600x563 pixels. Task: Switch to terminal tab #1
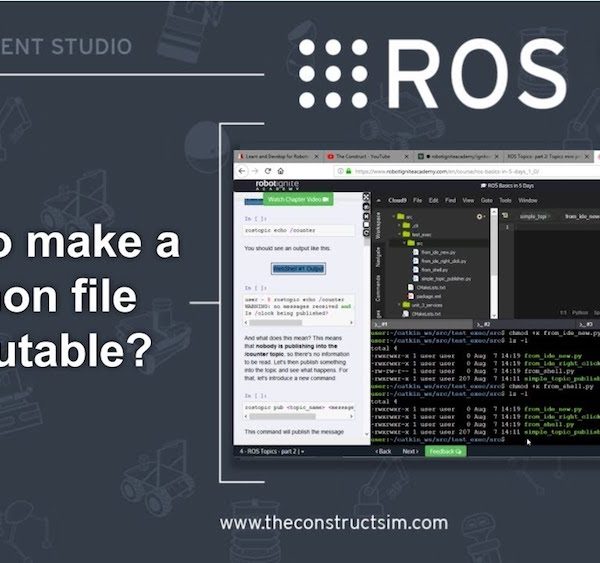click(x=421, y=324)
